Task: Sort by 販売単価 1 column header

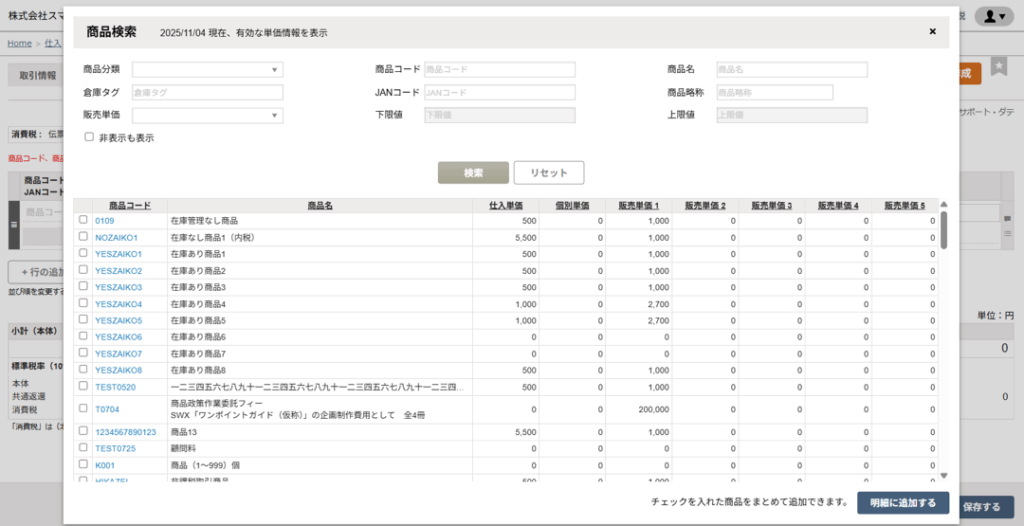Action: click(x=639, y=205)
